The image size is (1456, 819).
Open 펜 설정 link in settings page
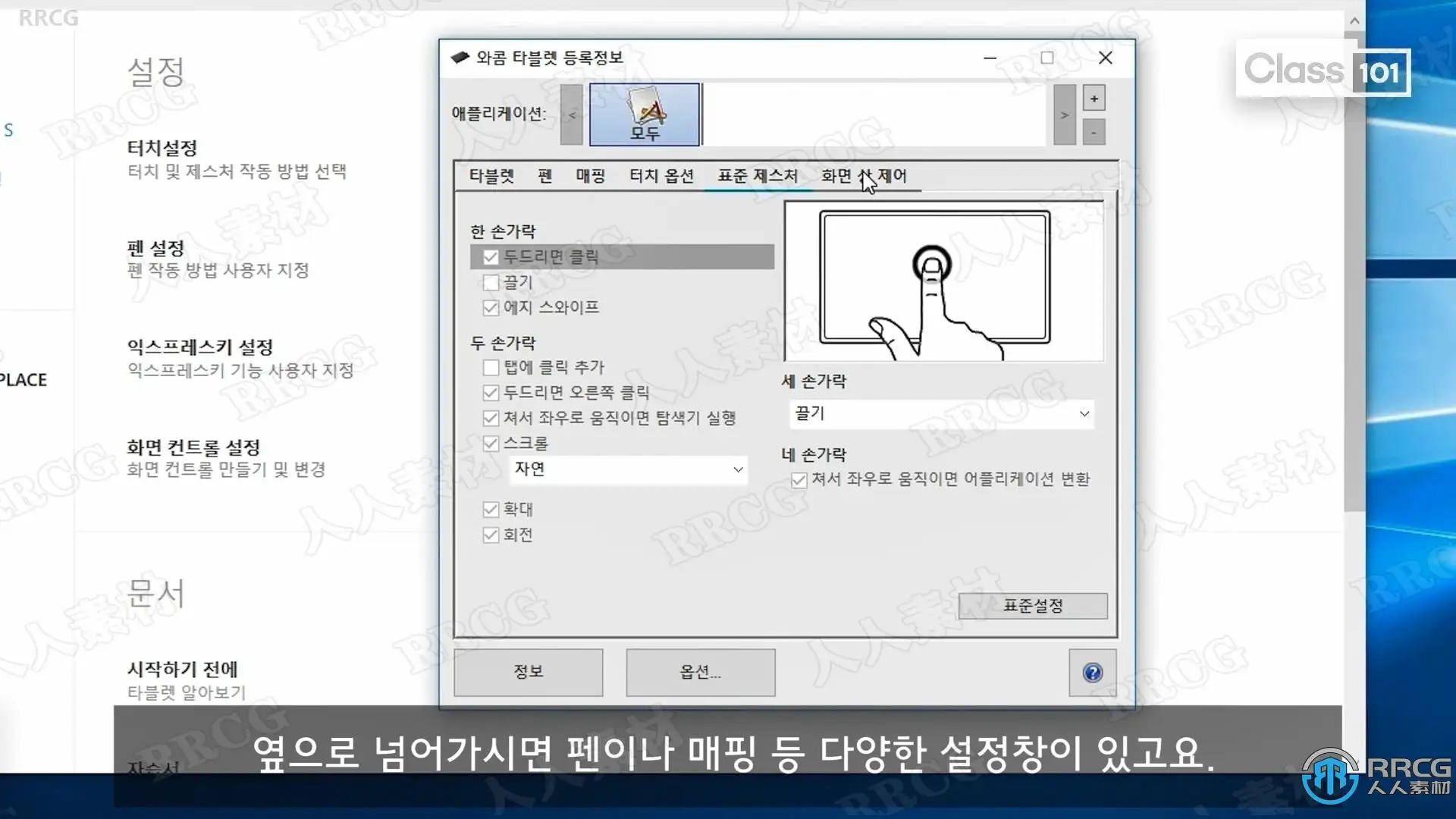click(155, 249)
